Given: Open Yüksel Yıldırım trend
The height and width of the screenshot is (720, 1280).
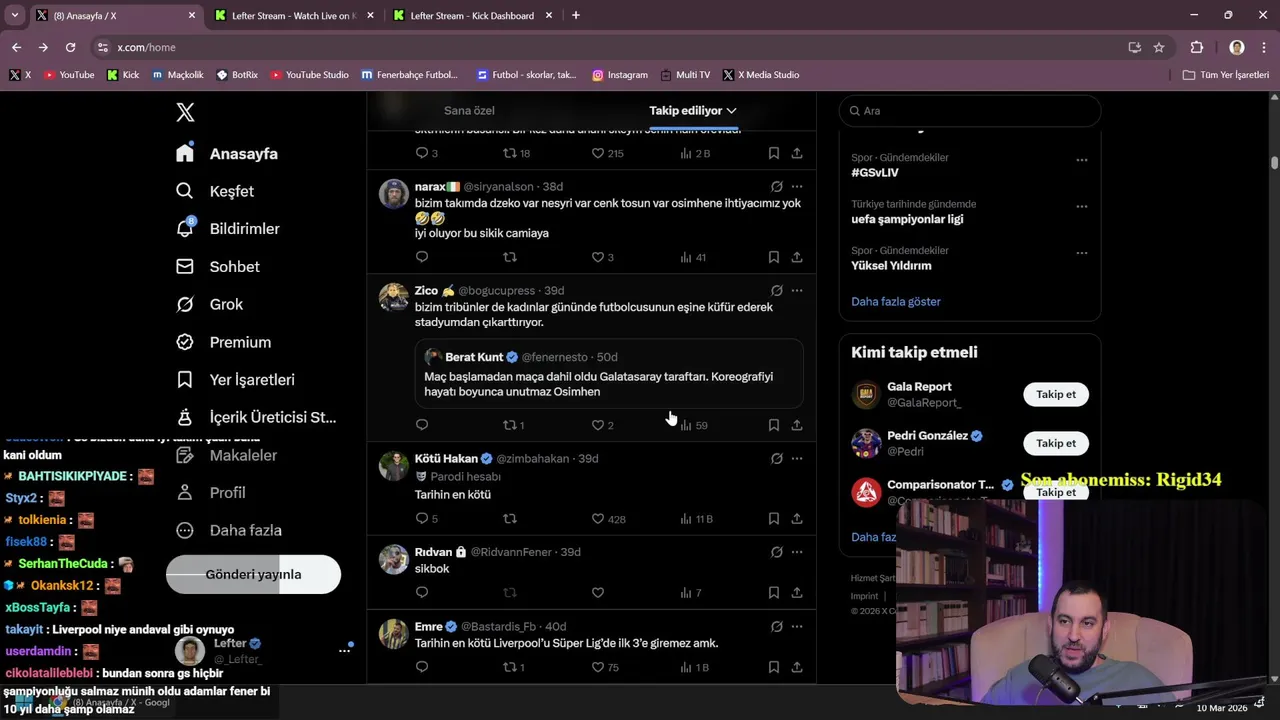Looking at the screenshot, I should (x=891, y=266).
